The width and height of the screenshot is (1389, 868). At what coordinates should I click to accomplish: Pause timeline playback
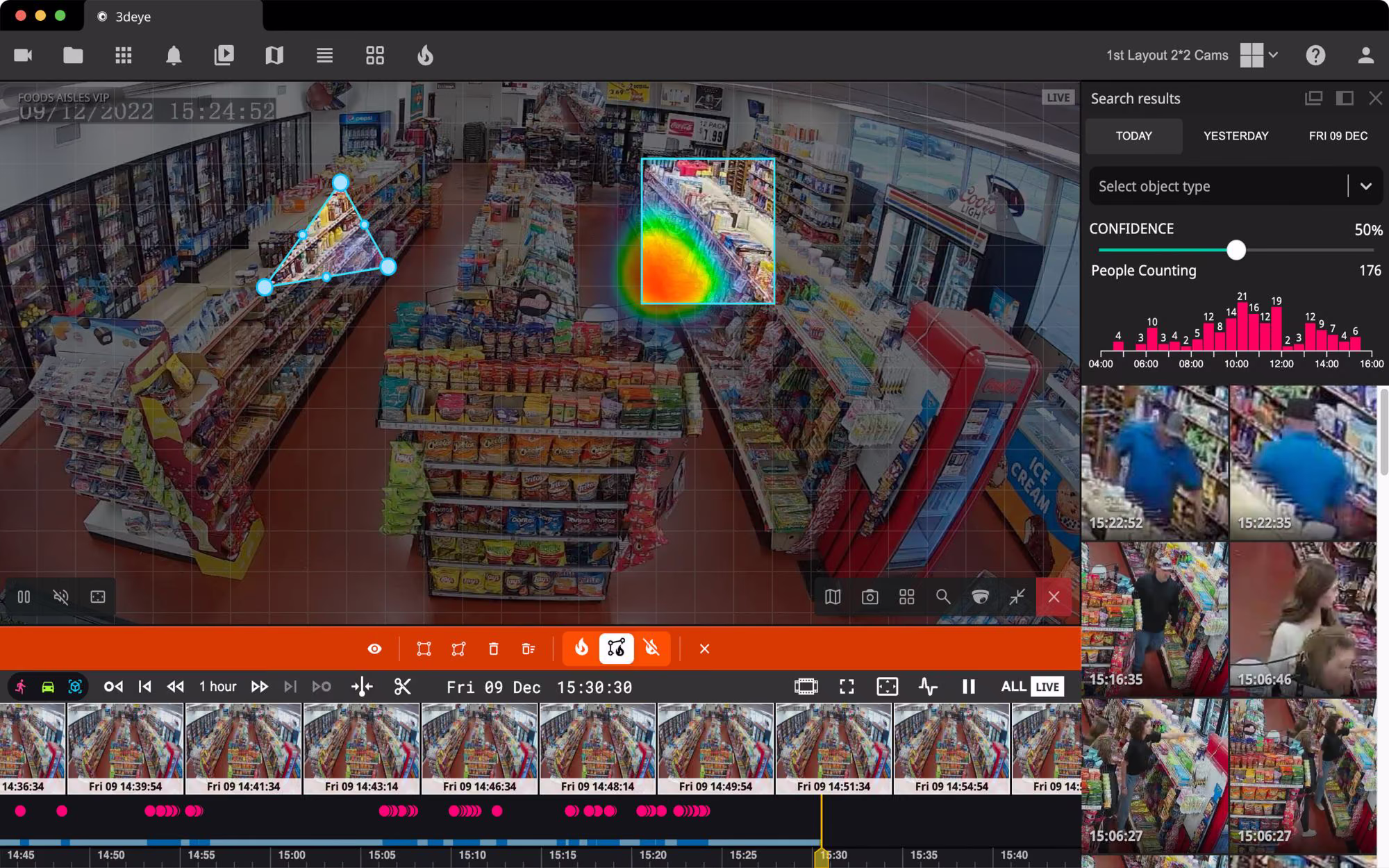point(968,687)
